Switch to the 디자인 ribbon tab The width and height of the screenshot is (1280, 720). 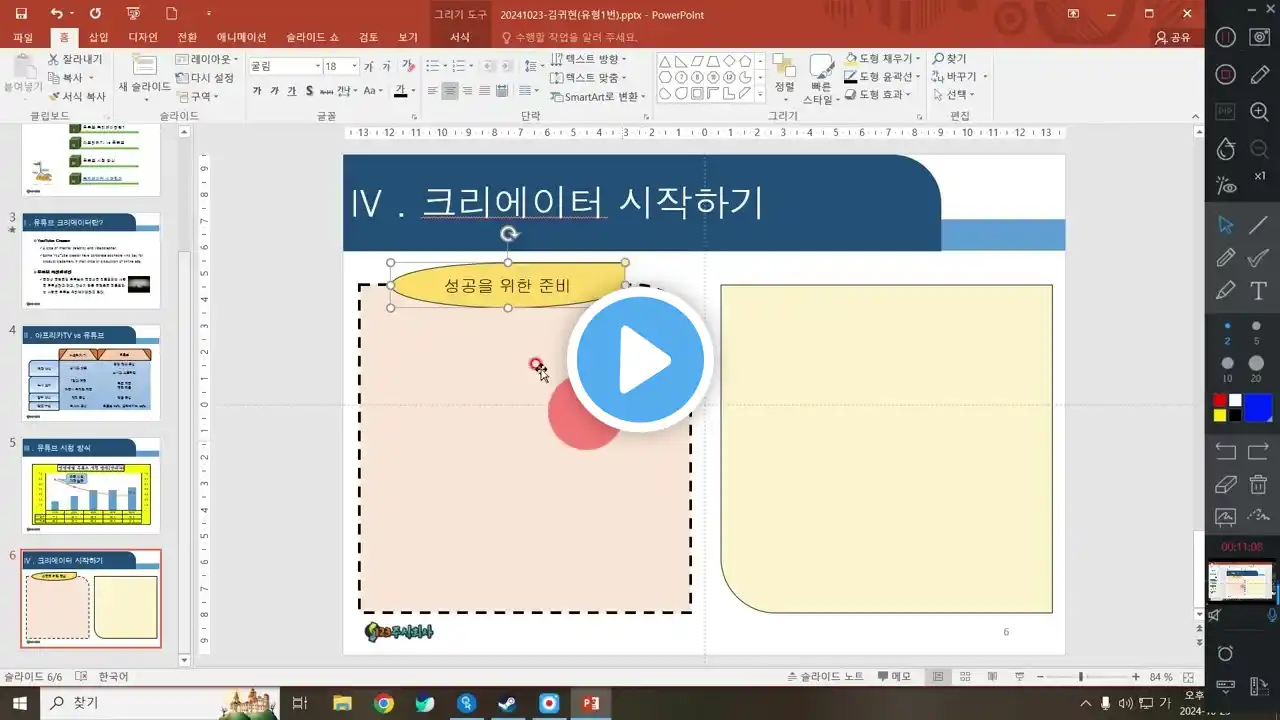click(143, 38)
